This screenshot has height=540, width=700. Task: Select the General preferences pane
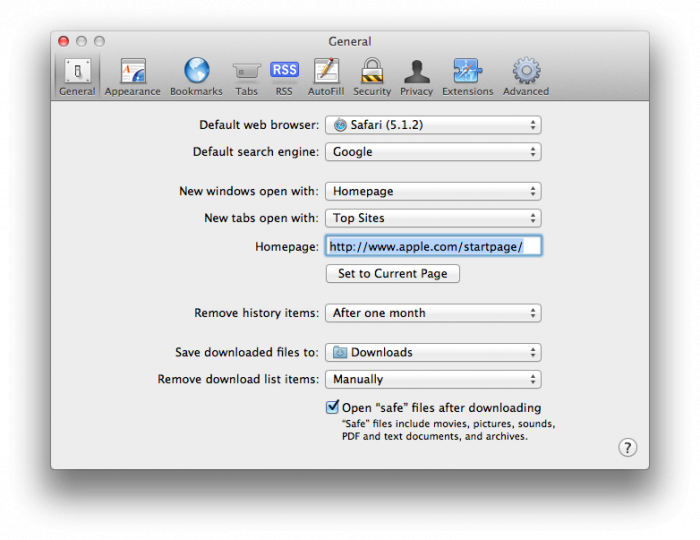point(77,77)
